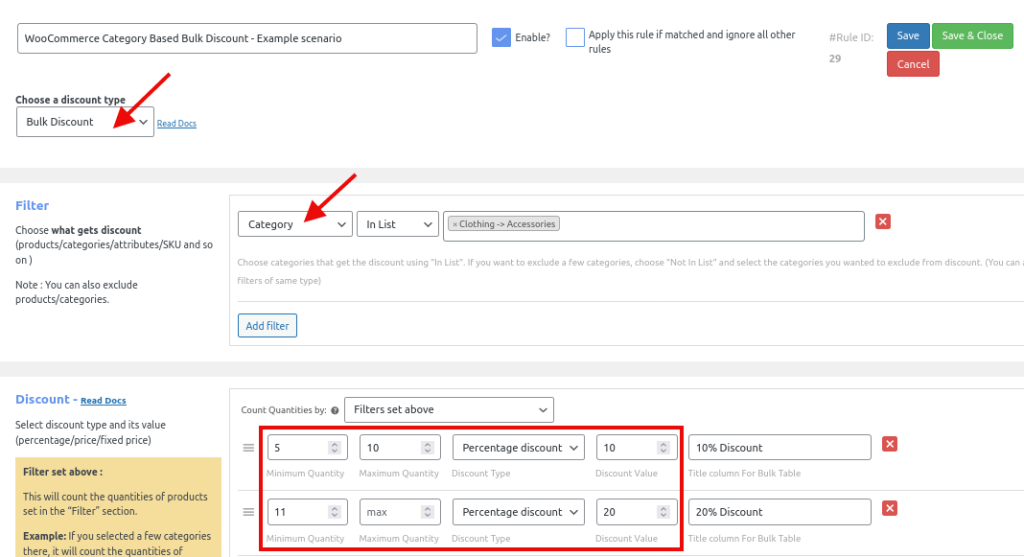Remove the 20% Discount range row
Viewport: 1024px width, 557px height.
[x=889, y=508]
